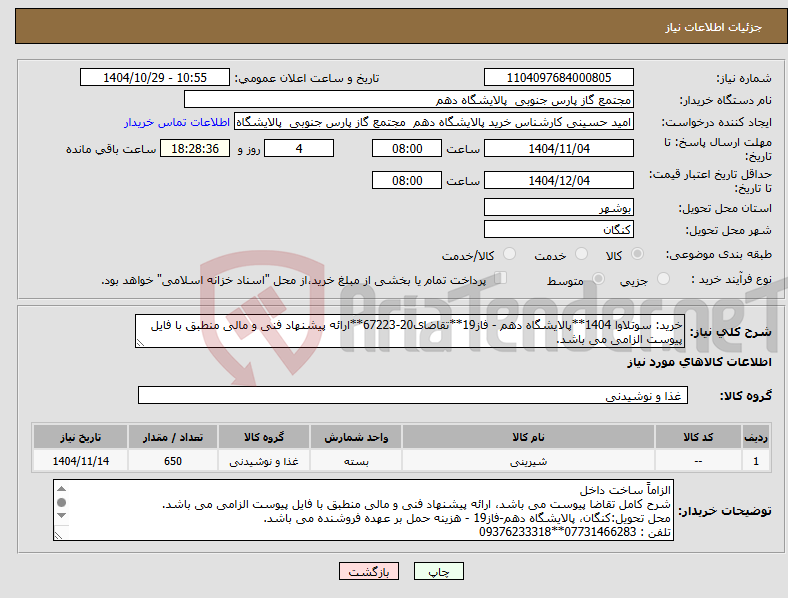The width and height of the screenshot is (788, 598).
Task: Click the need number field 1104097684000805
Action: [558, 78]
